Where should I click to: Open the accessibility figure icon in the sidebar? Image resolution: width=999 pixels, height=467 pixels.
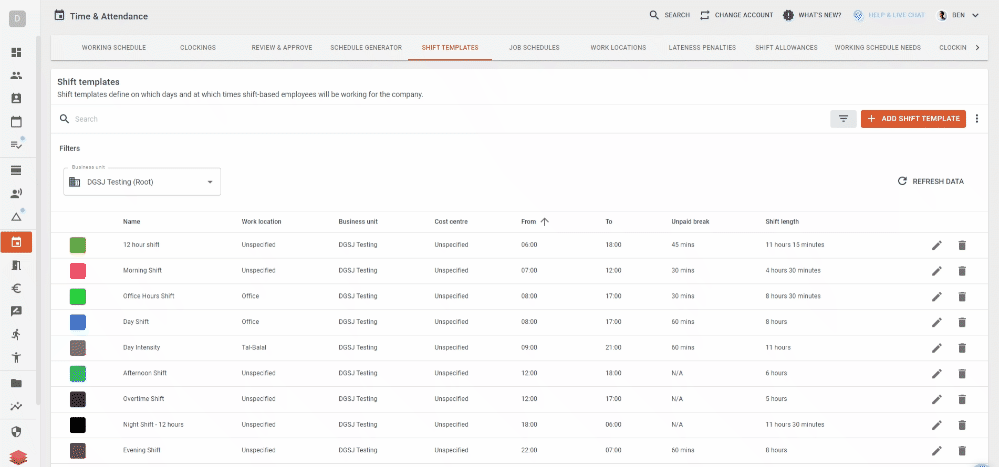17,357
